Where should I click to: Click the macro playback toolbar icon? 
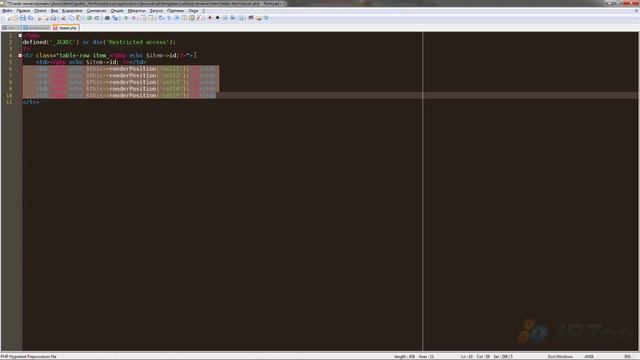point(225,18)
